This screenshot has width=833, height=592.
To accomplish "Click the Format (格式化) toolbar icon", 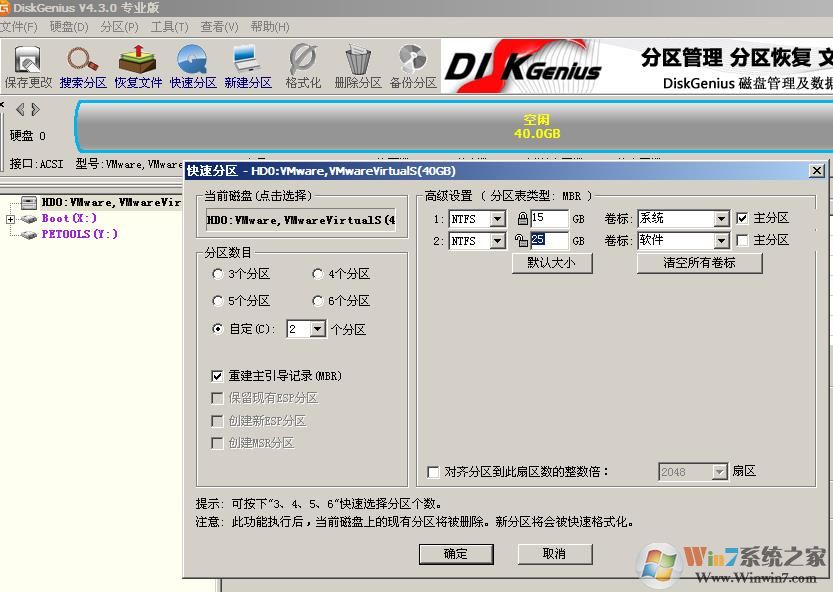I will coord(303,67).
